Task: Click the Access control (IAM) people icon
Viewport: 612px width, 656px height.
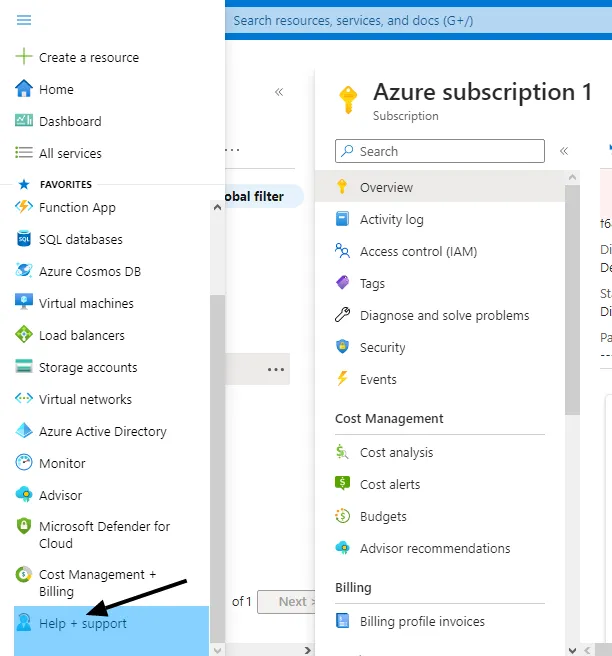Action: pyautogui.click(x=342, y=251)
